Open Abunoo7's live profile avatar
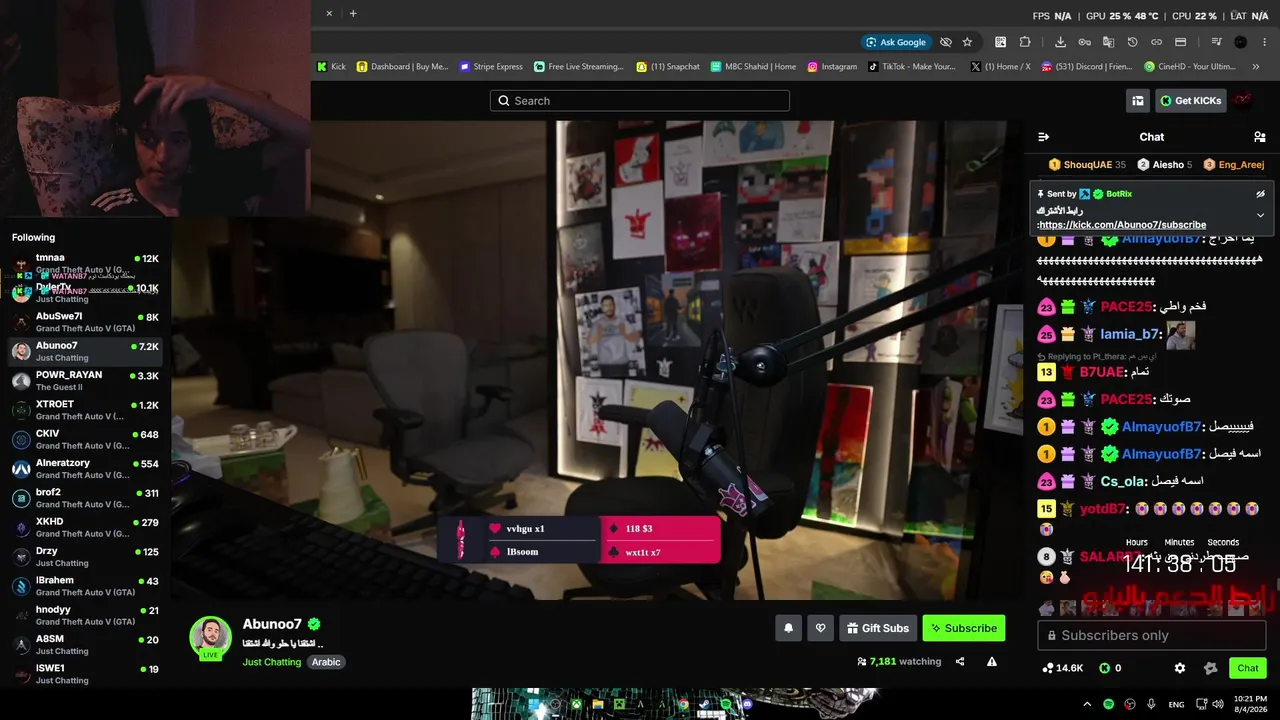The height and width of the screenshot is (720, 1280). (x=211, y=638)
